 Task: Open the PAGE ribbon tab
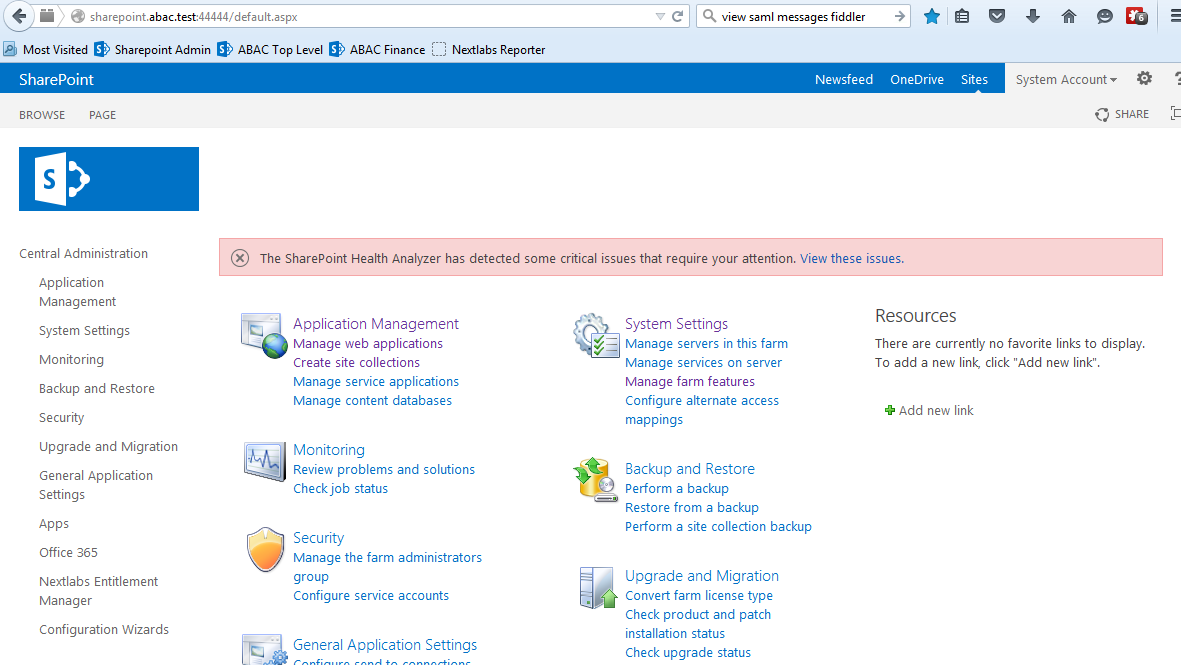pyautogui.click(x=102, y=114)
